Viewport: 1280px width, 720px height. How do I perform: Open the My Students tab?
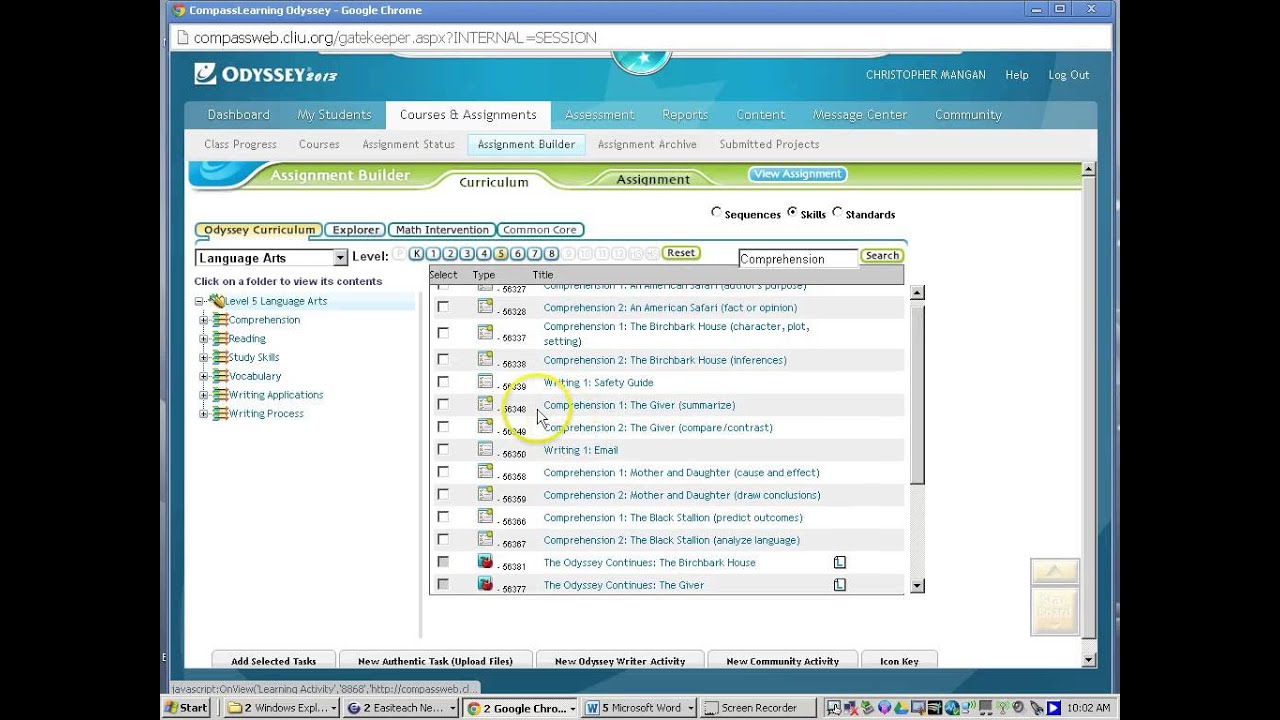pos(334,115)
